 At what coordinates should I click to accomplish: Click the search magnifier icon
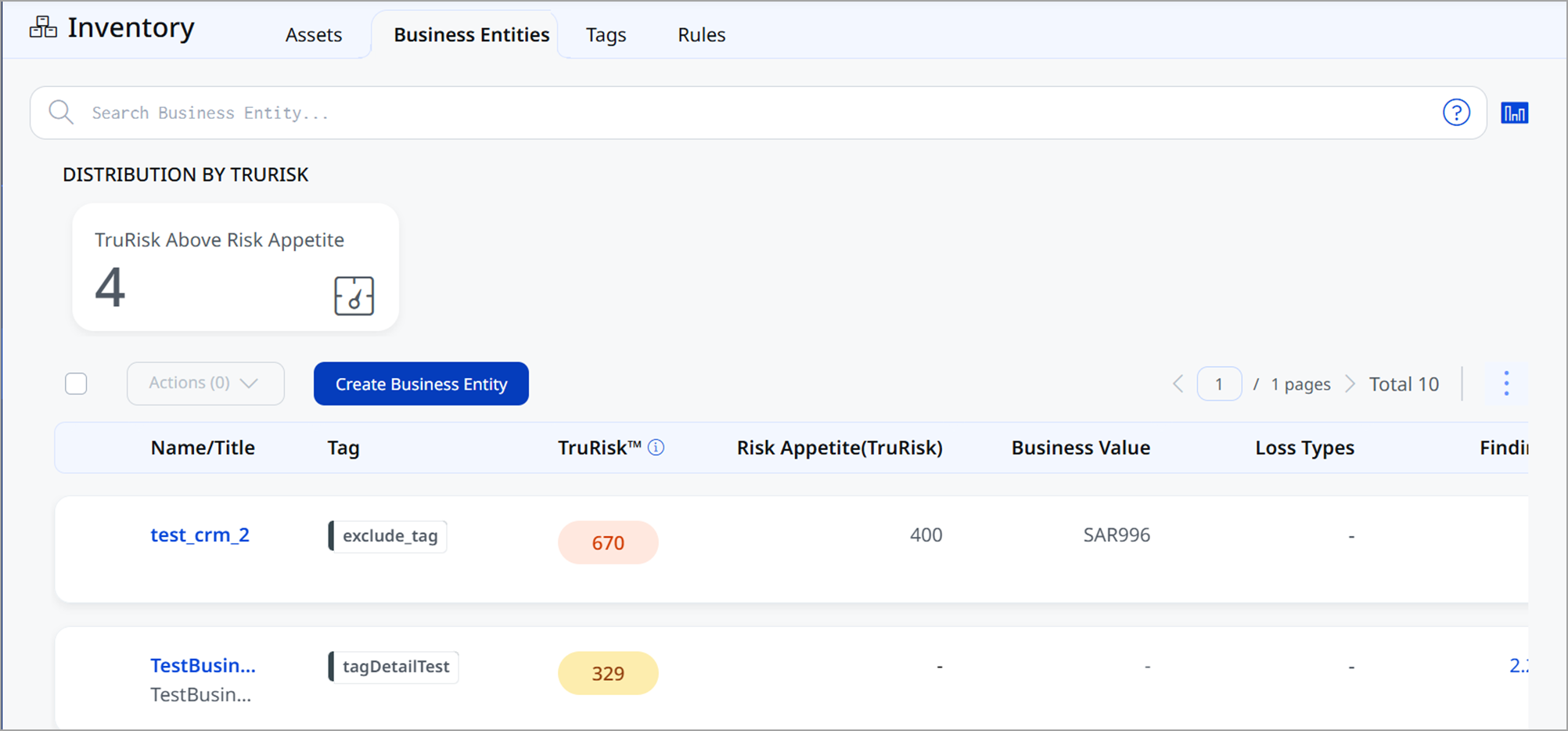61,113
